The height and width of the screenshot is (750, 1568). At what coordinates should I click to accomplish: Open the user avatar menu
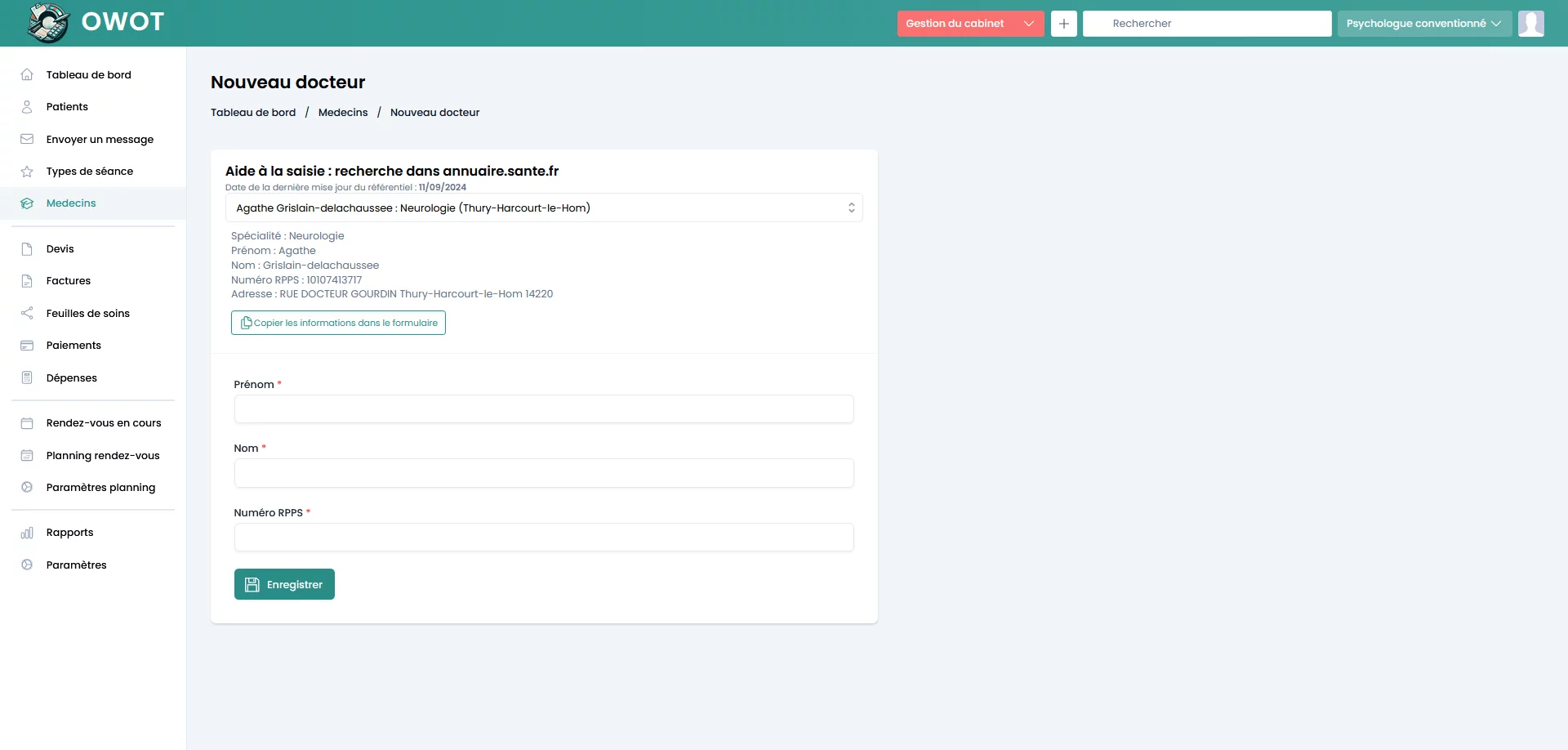pos(1531,24)
